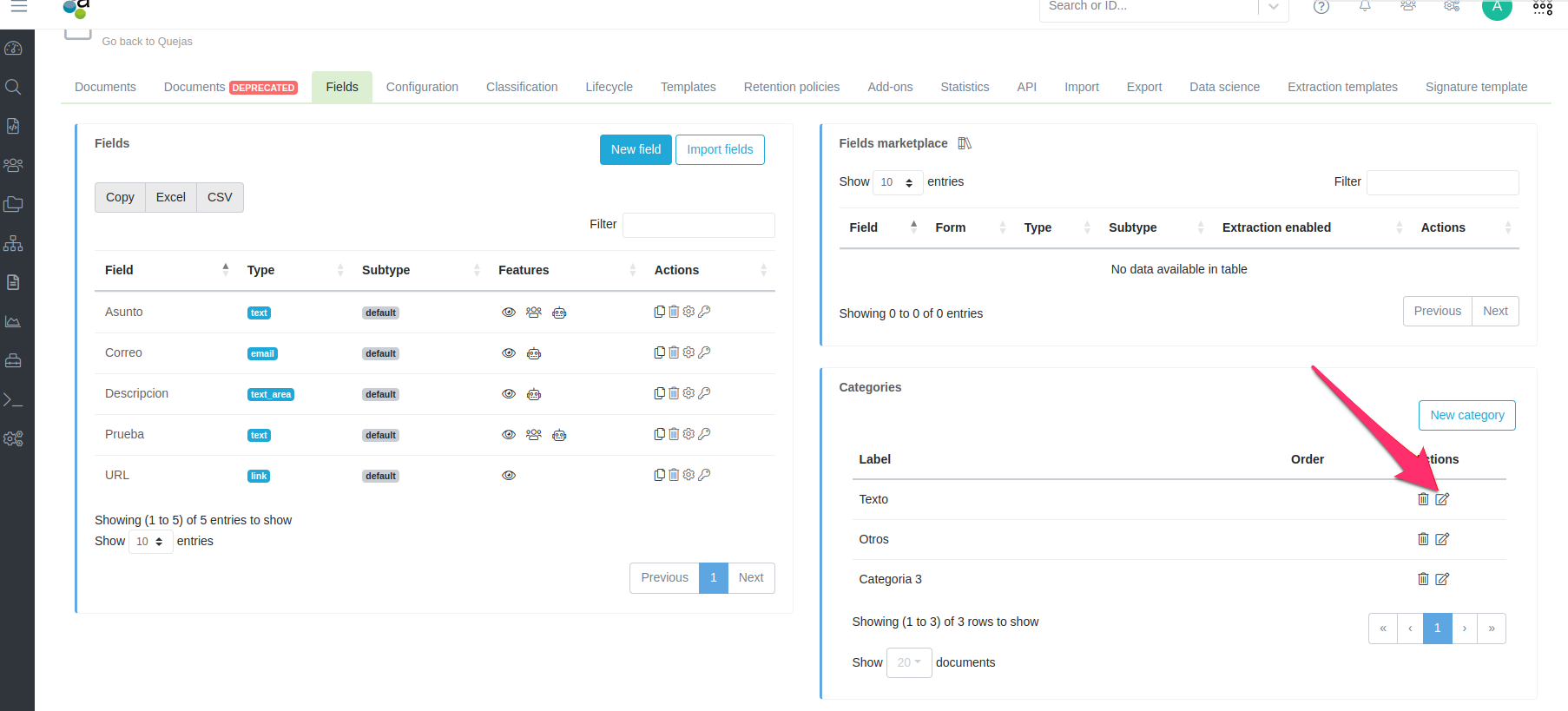Edit the Otros category
The image size is (1568, 711).
[1442, 539]
